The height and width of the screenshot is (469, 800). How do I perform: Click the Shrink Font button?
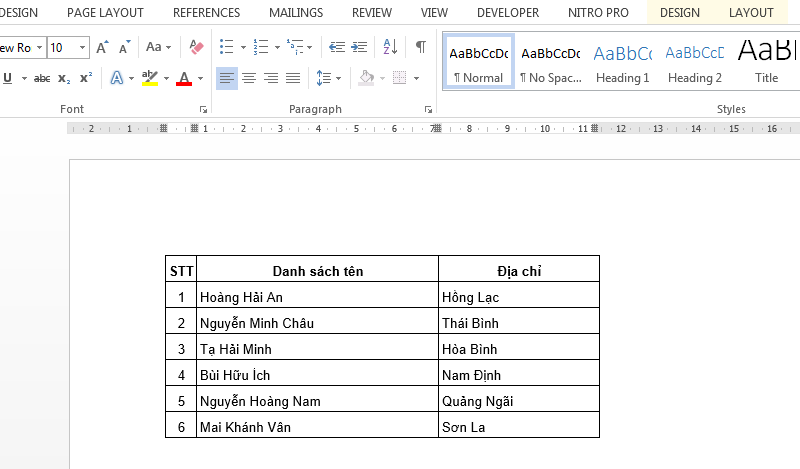coord(124,47)
